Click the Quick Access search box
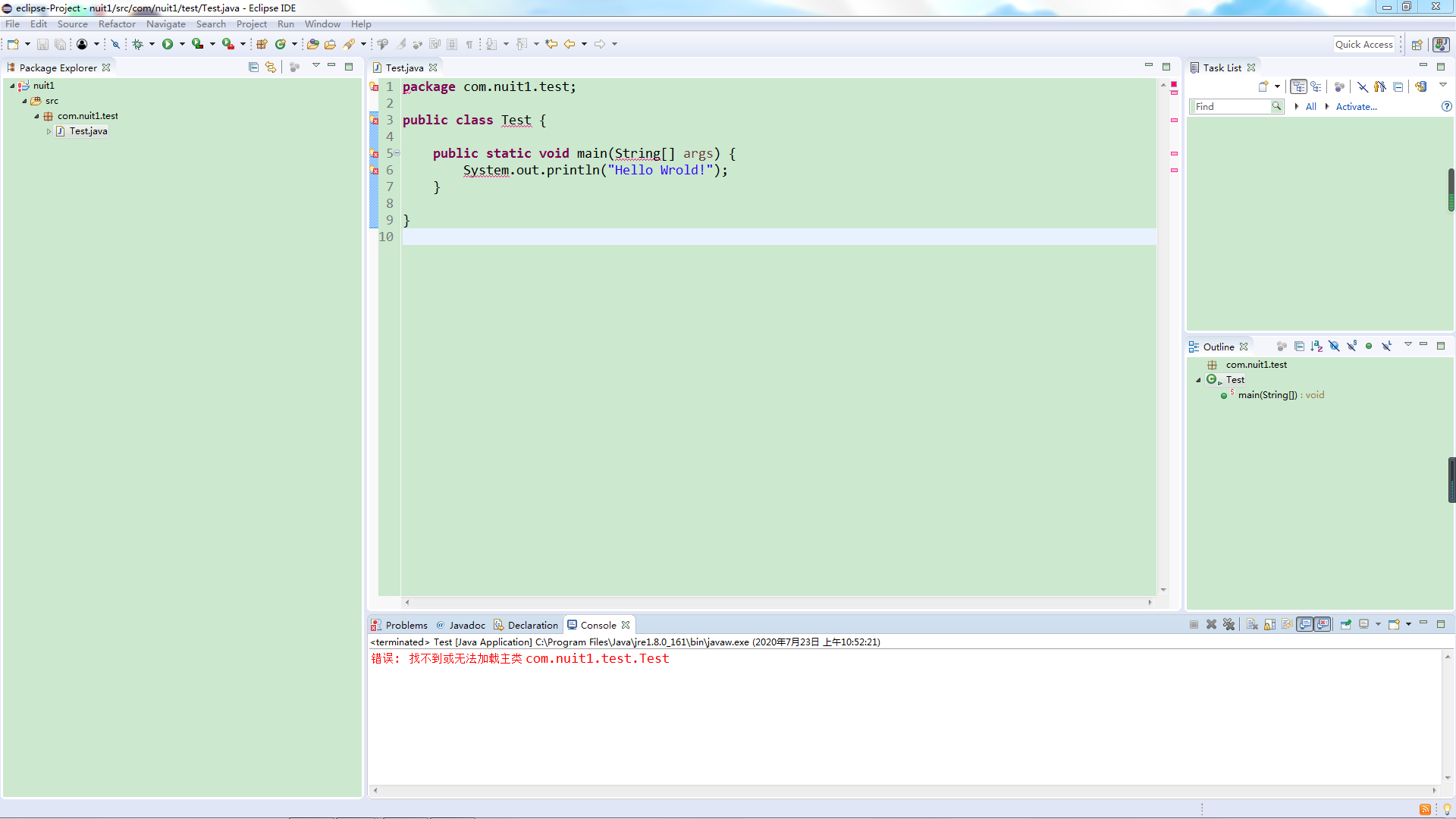This screenshot has width=1456, height=819. [x=1363, y=45]
